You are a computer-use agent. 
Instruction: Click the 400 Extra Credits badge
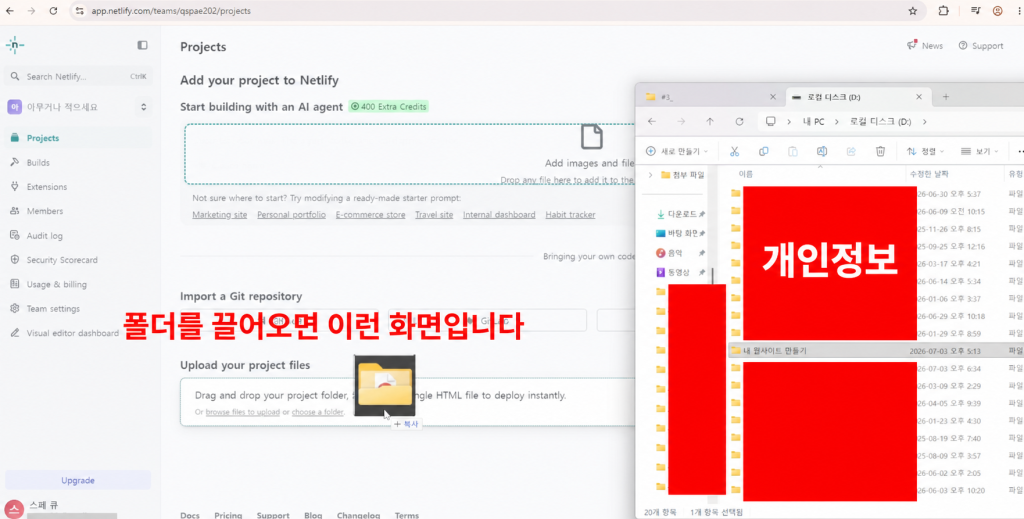[x=389, y=106]
